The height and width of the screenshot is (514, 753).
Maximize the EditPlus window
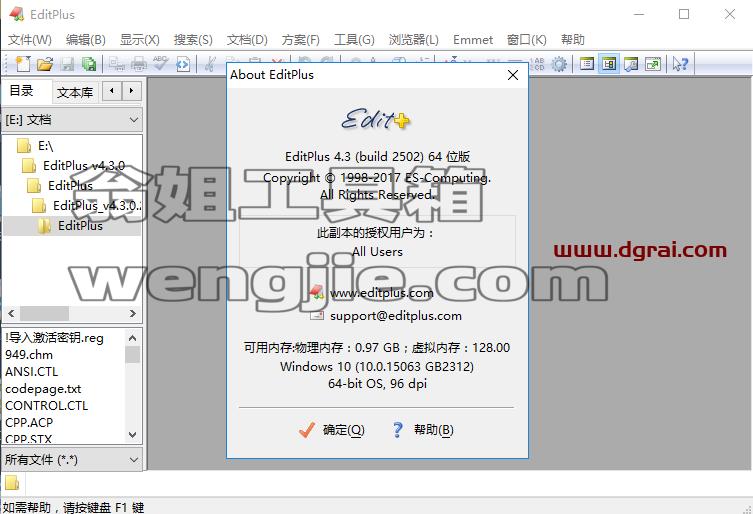684,14
